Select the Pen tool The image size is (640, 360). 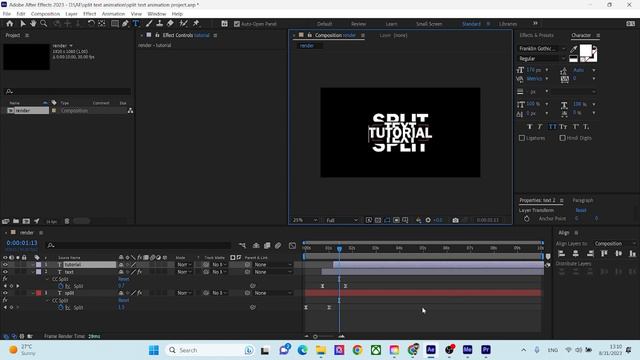[125, 24]
